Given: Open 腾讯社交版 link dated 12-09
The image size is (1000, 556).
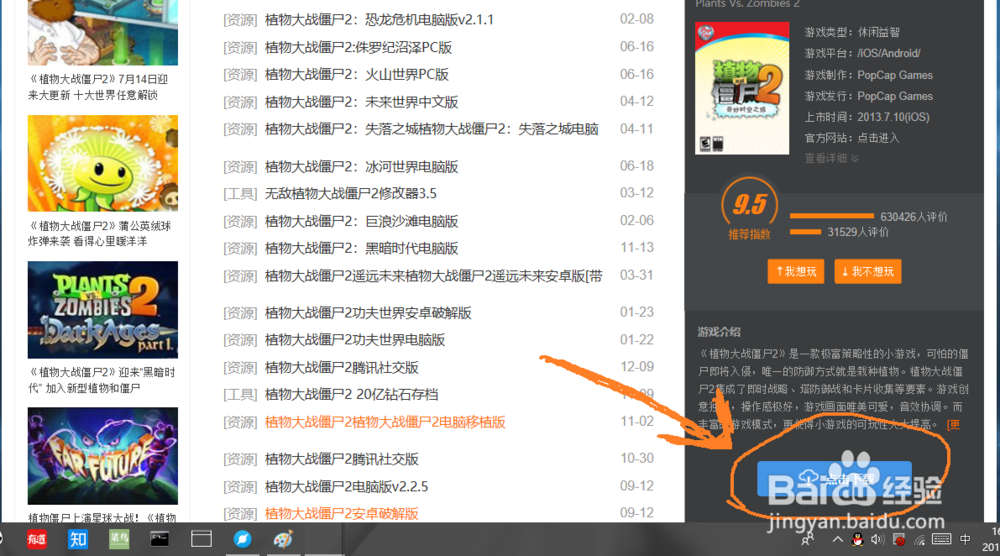Looking at the screenshot, I should point(341,368).
